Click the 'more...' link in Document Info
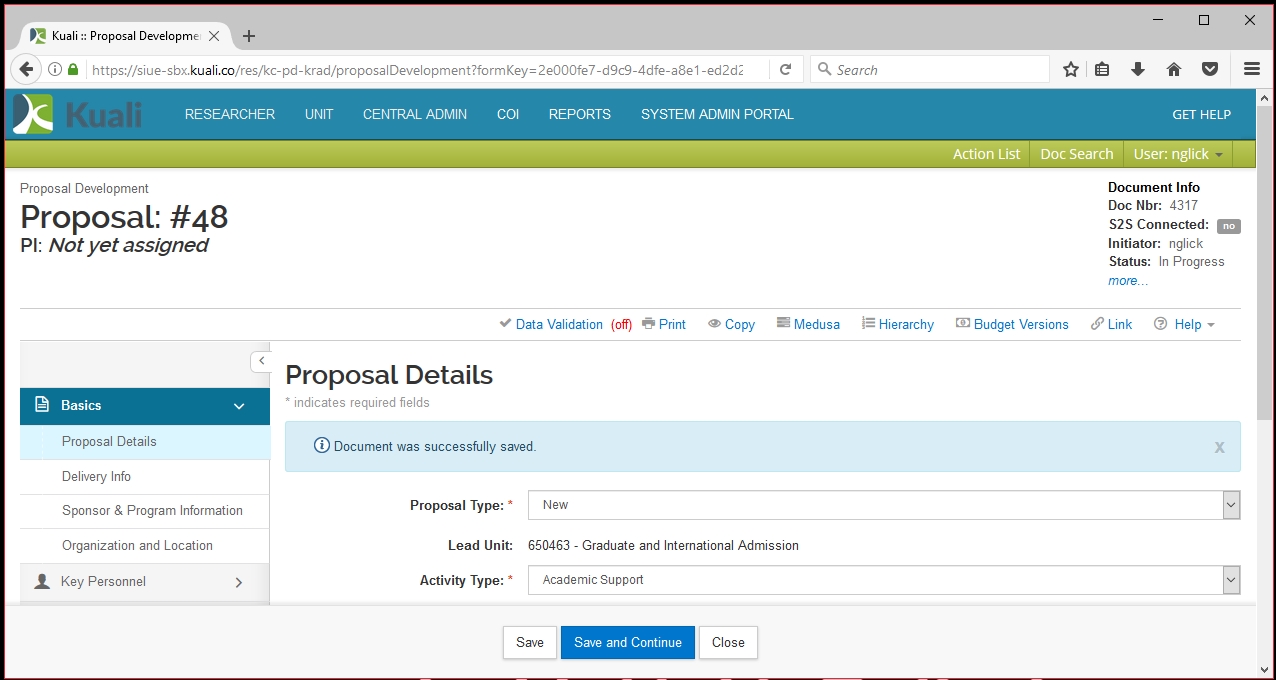The image size is (1276, 680). click(1128, 281)
